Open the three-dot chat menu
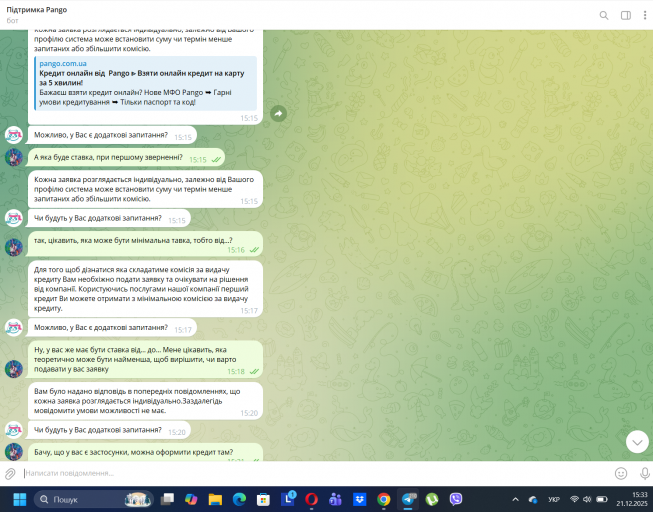Screen dimensions: 653x512 click(x=645, y=15)
